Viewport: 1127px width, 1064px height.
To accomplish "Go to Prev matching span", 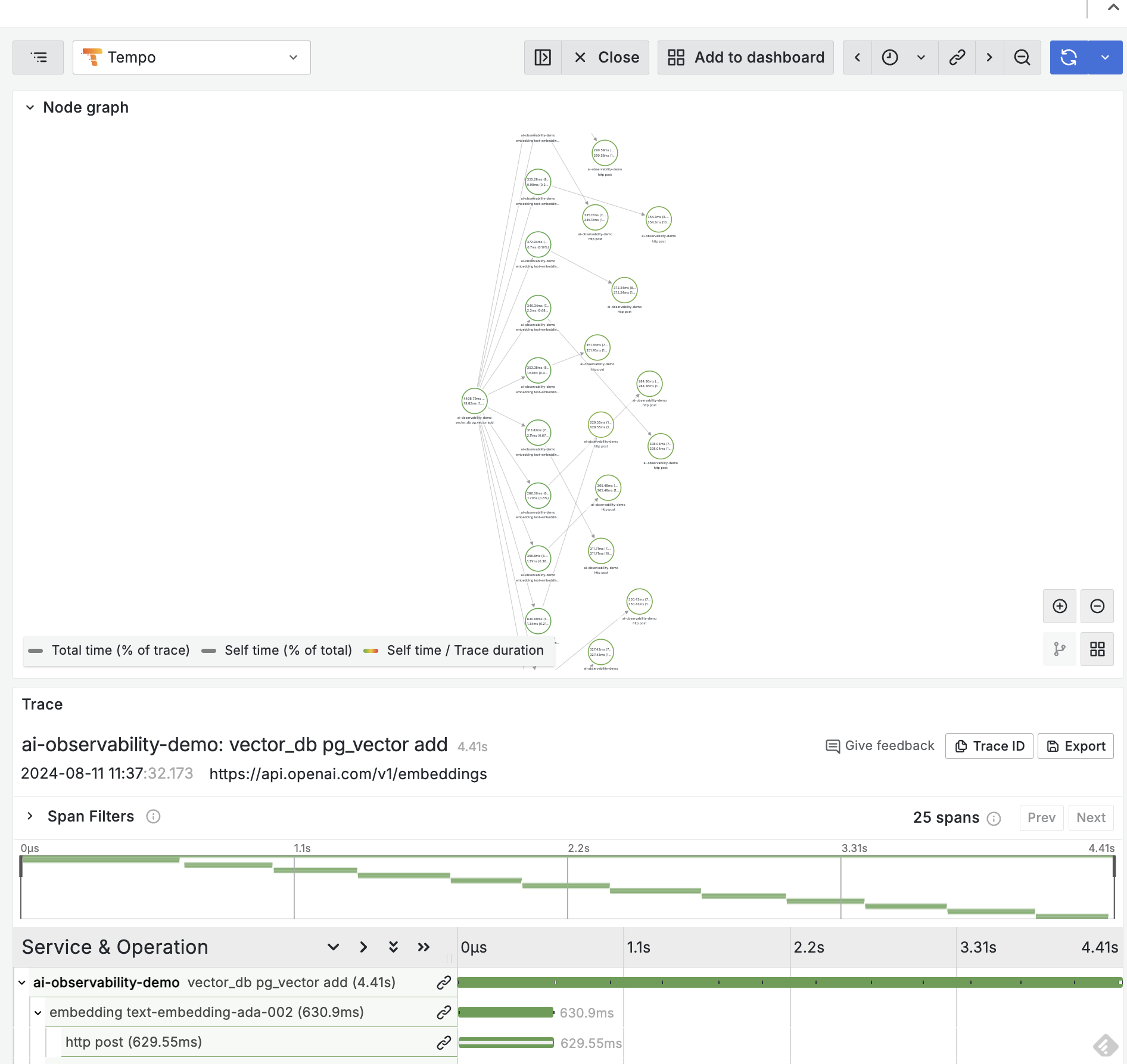I will [1041, 818].
